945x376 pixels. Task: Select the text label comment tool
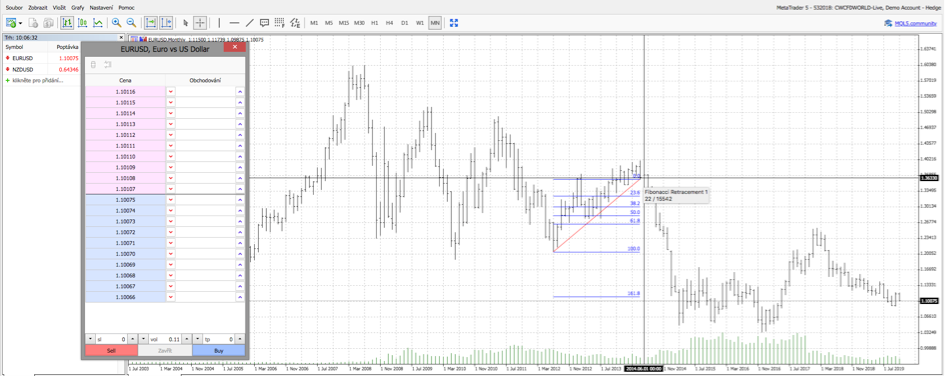tap(264, 23)
